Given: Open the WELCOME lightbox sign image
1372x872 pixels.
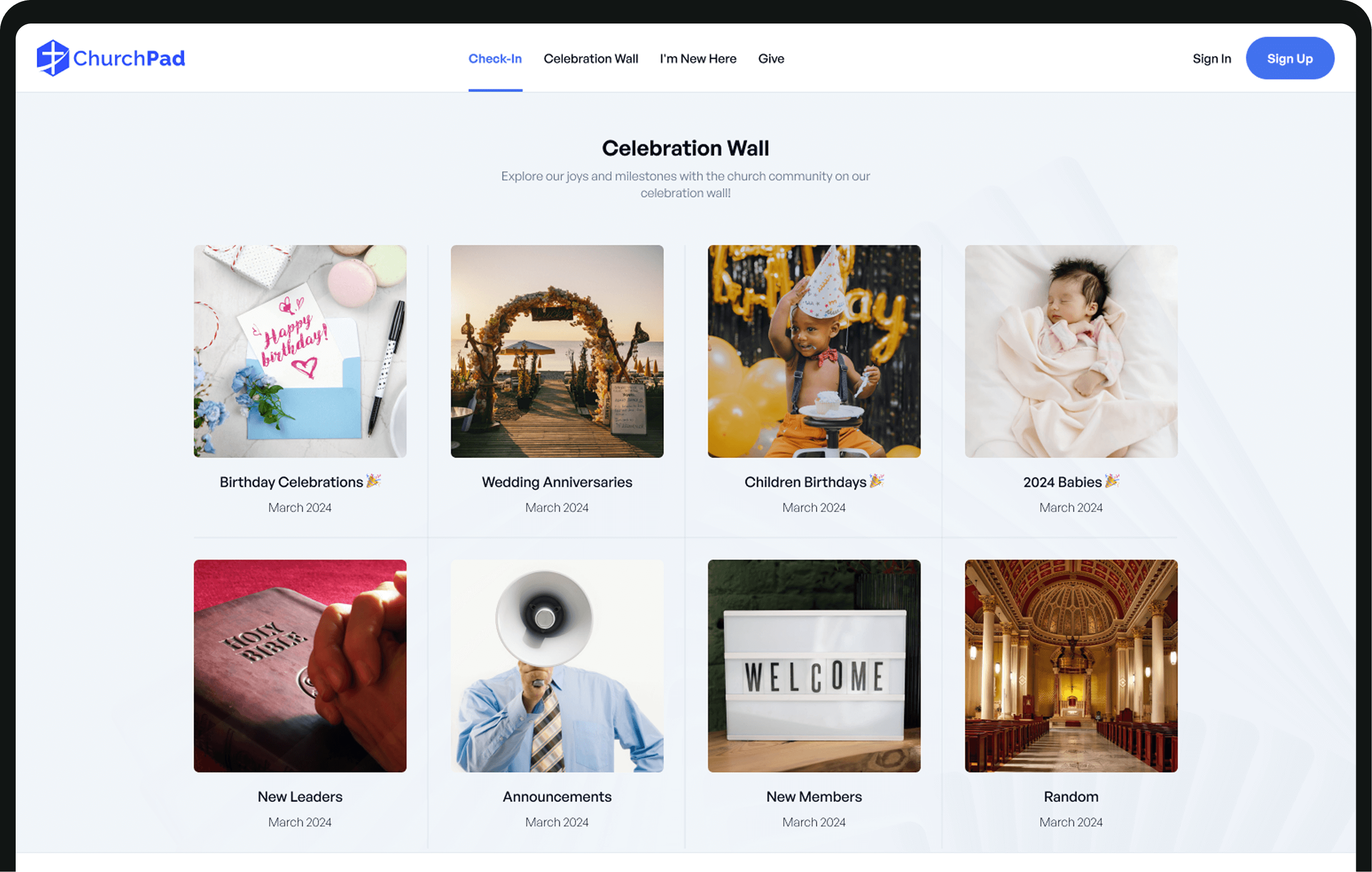Looking at the screenshot, I should click(813, 666).
